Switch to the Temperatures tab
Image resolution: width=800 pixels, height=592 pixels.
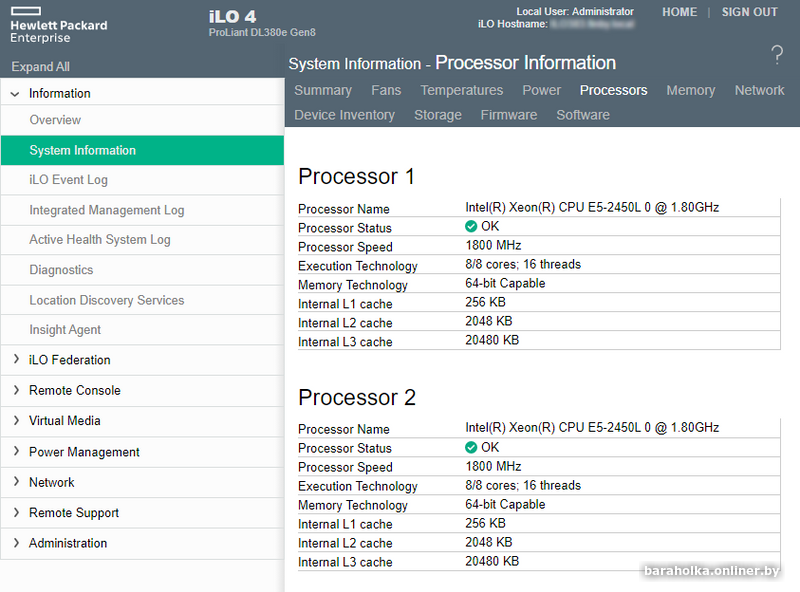462,90
